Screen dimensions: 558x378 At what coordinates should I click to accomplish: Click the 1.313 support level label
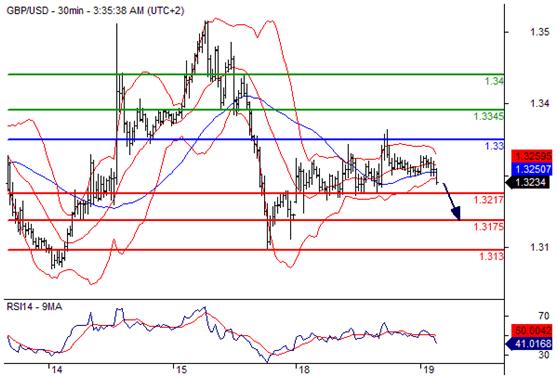[491, 256]
